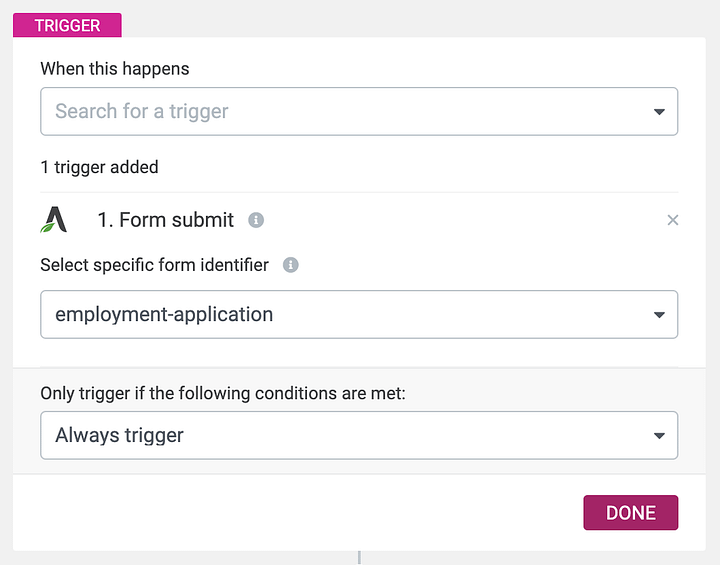Screen dimensions: 720x565
Task: Click the caret on the conditions dropdown
Action: click(659, 436)
